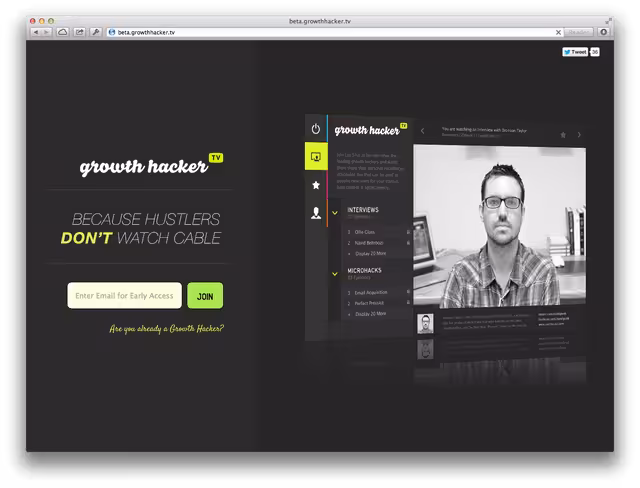Click the beta.growthhacker.tv address bar
Image resolution: width=640 pixels, height=488 pixels.
point(335,32)
